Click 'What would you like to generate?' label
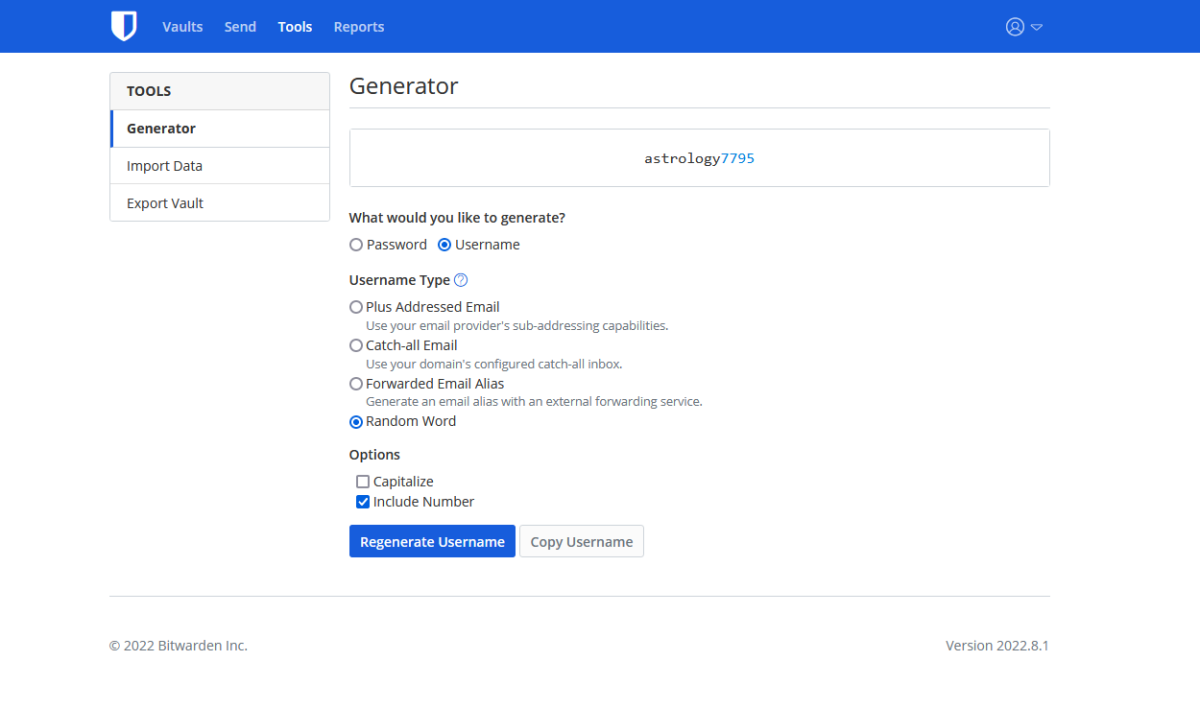Screen dimensions: 1200x708 pyautogui.click(x=457, y=217)
